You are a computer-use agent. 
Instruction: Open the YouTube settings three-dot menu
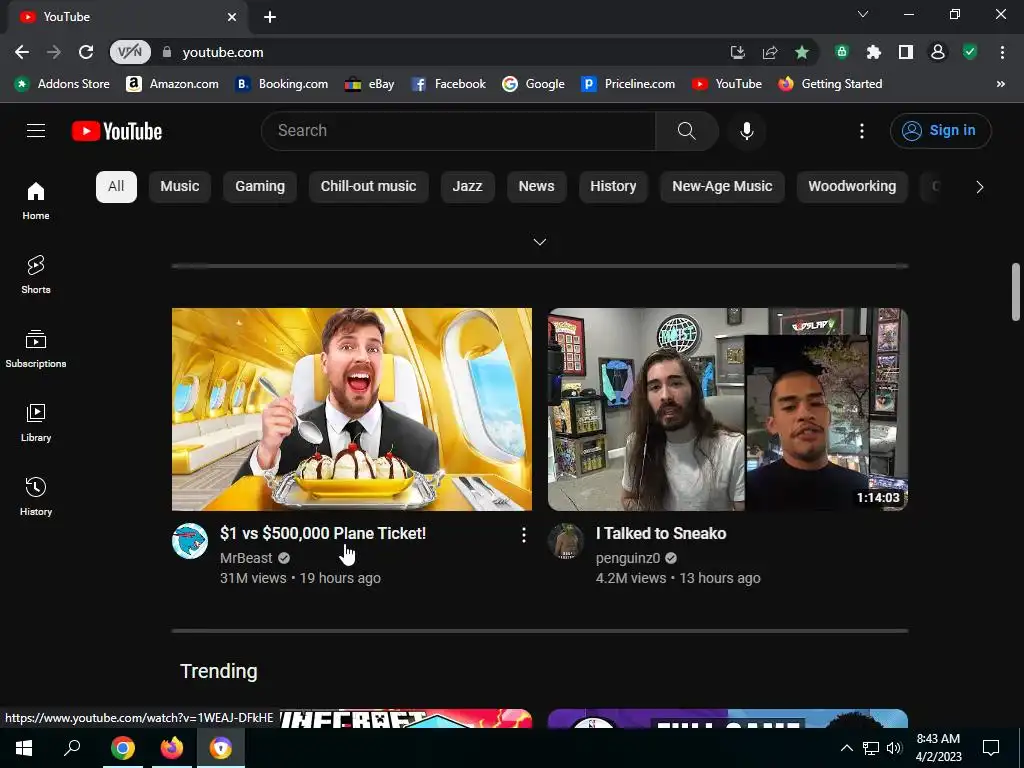[862, 131]
